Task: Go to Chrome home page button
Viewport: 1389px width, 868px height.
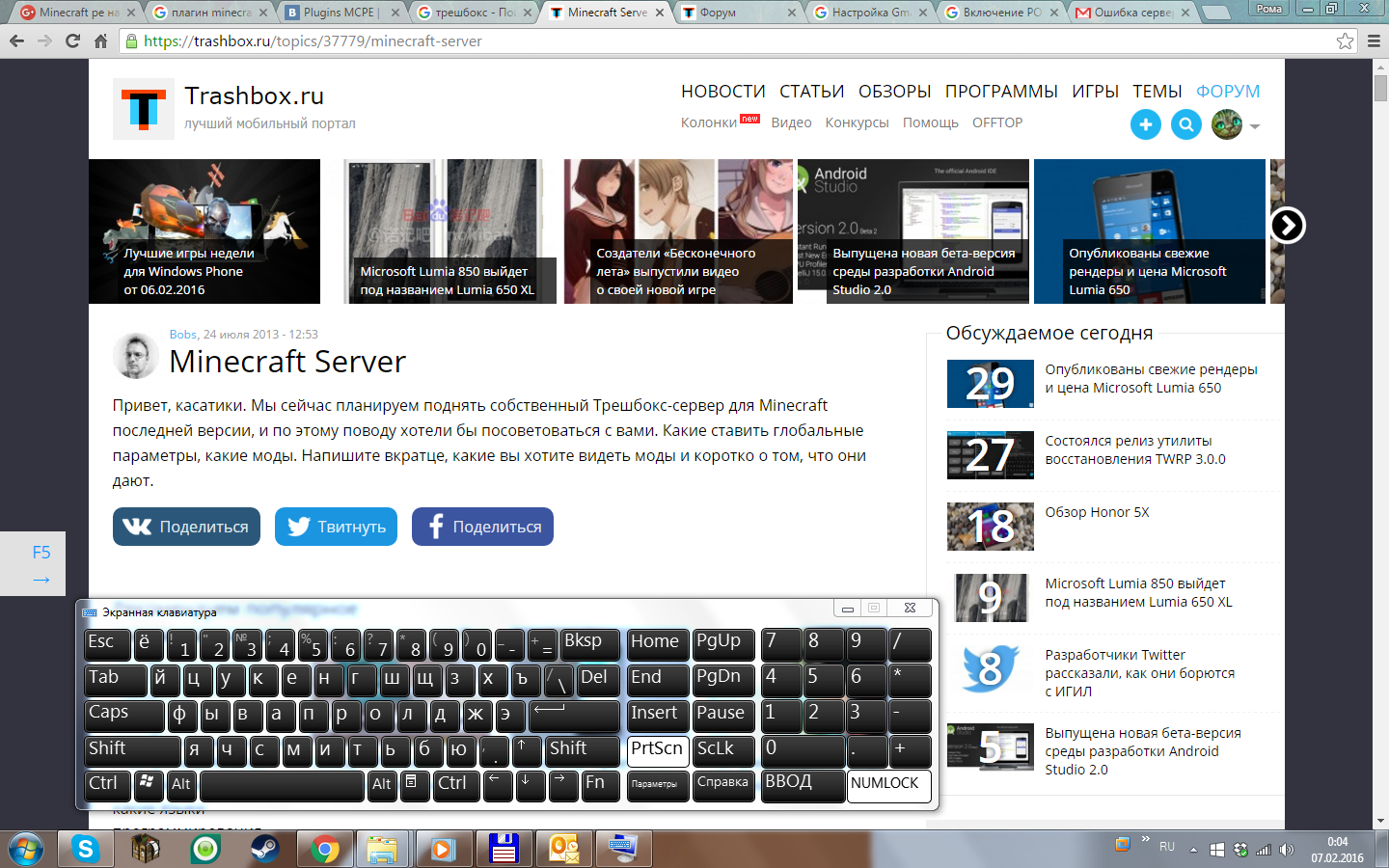Action: pyautogui.click(x=100, y=41)
